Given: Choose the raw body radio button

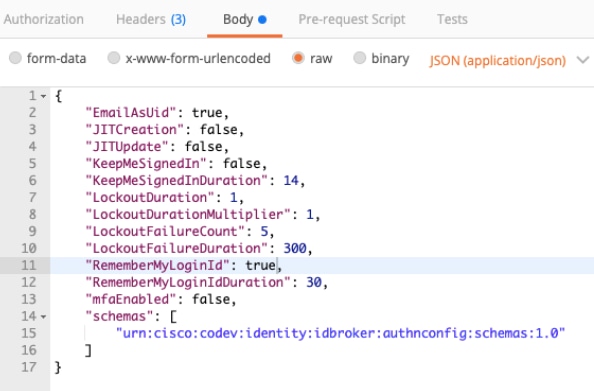Looking at the screenshot, I should click(298, 58).
